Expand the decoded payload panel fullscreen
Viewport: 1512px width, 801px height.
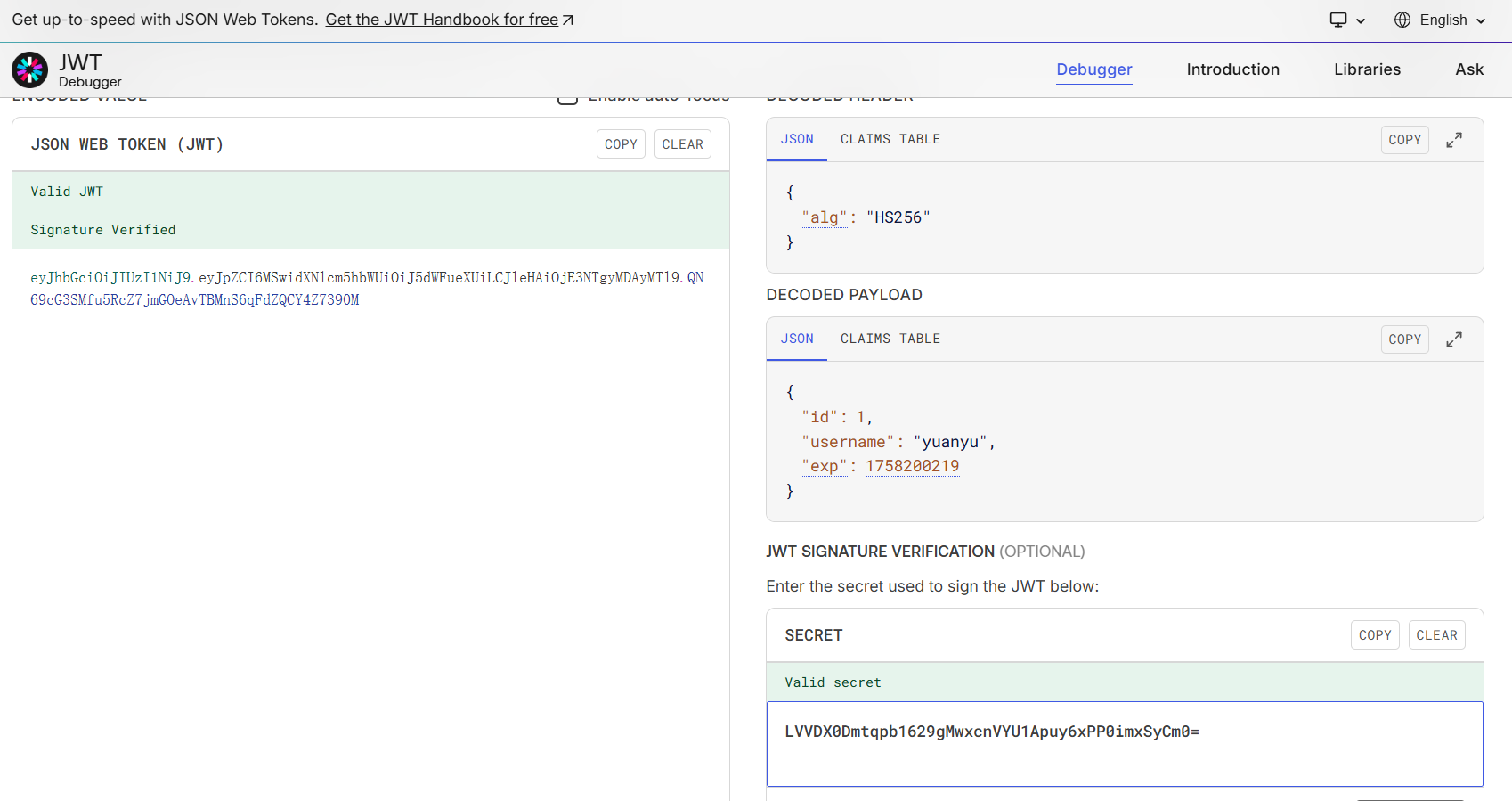(1453, 339)
